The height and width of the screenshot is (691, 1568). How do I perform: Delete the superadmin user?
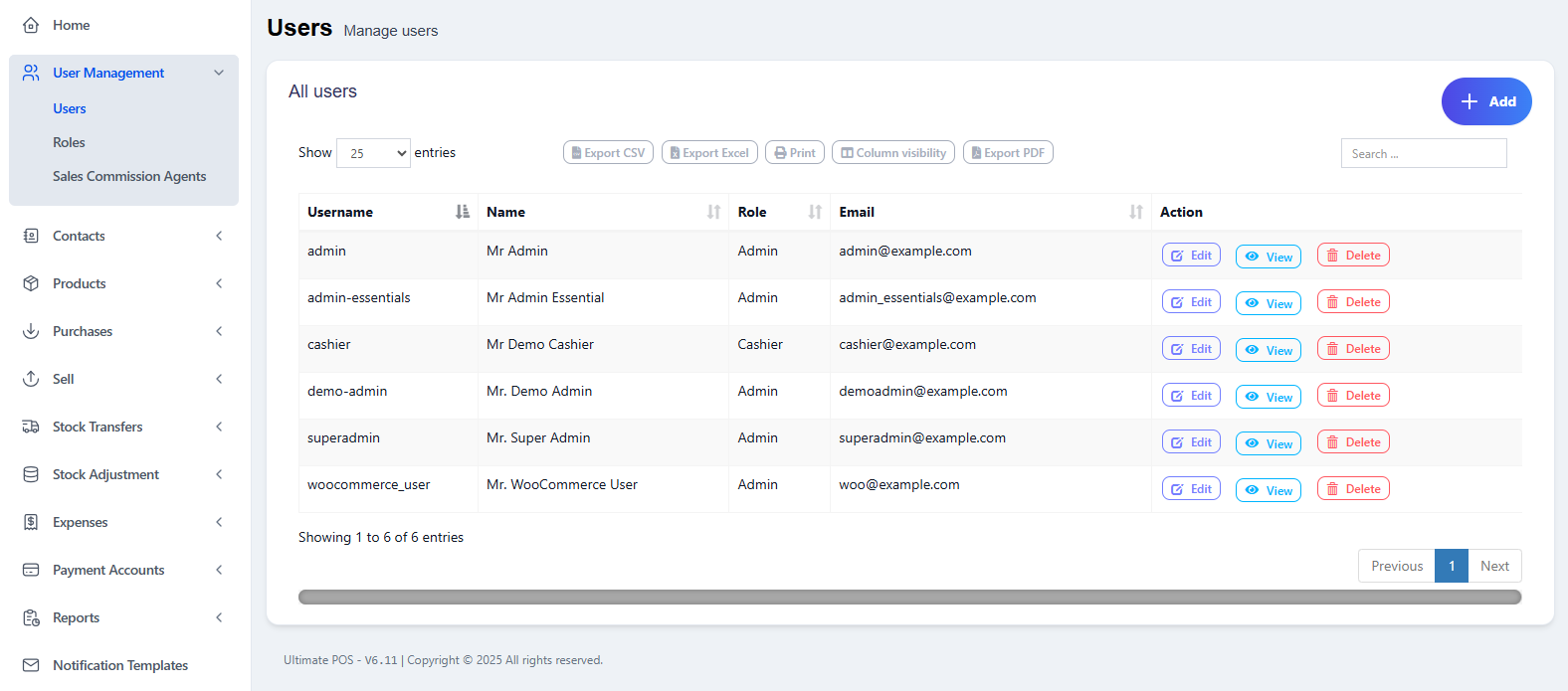pos(1353,441)
